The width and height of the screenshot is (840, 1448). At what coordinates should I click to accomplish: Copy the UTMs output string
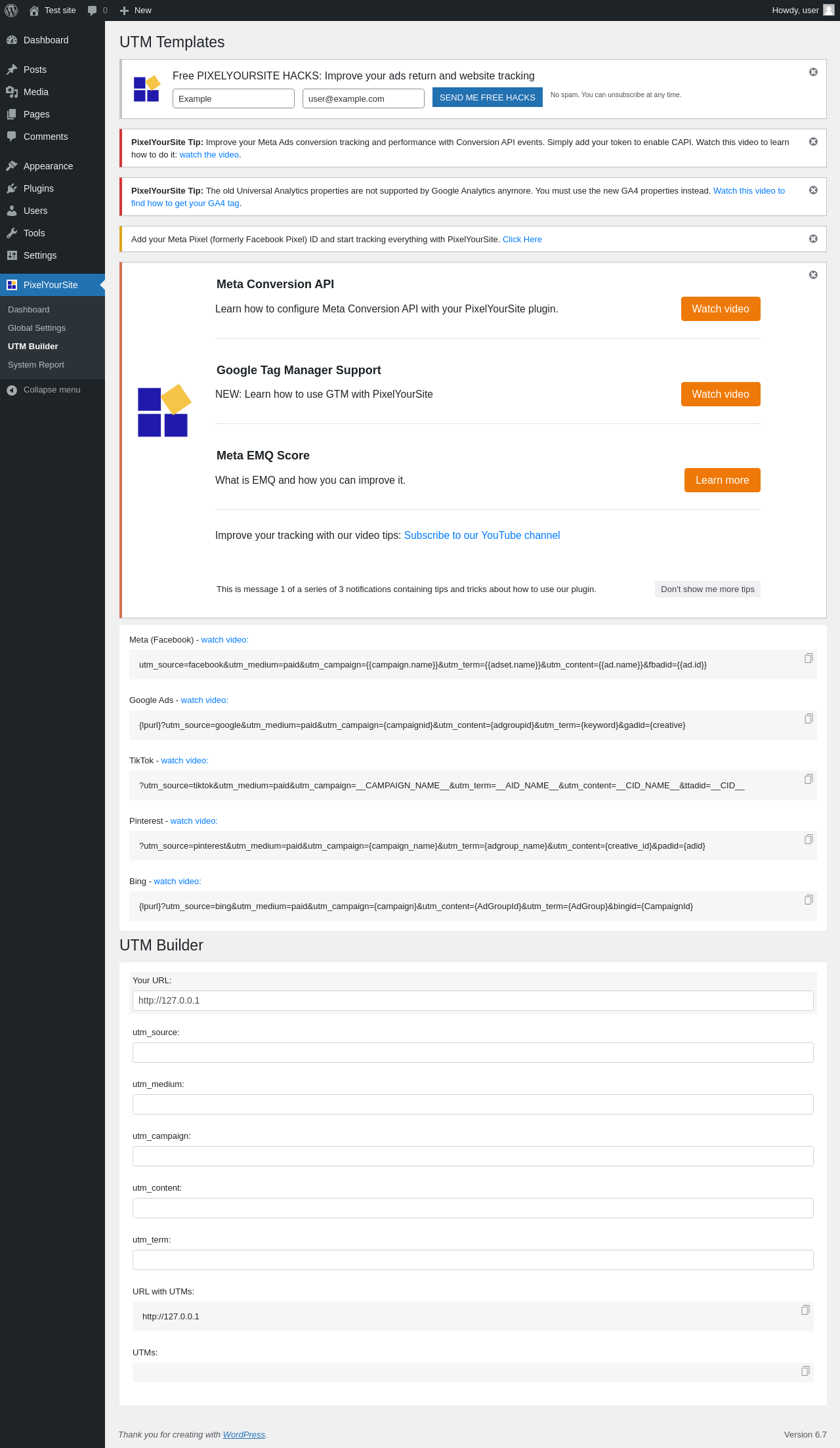(805, 1371)
